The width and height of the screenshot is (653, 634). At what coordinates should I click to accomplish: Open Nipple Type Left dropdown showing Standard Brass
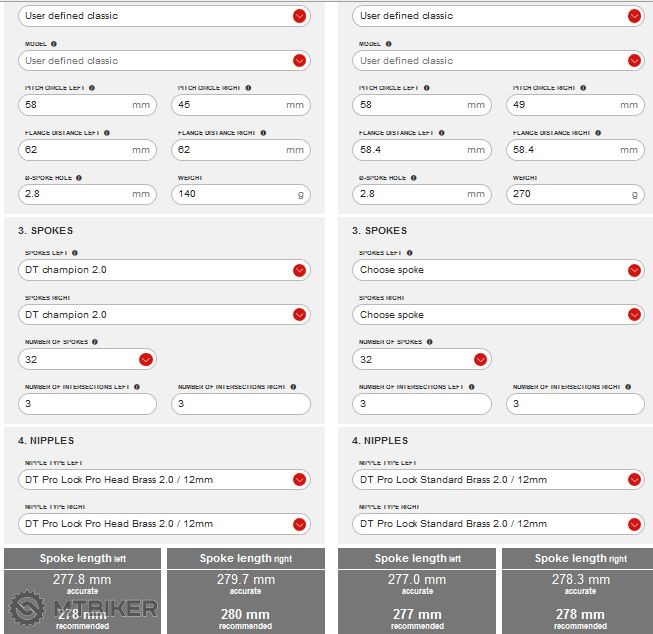pos(498,480)
